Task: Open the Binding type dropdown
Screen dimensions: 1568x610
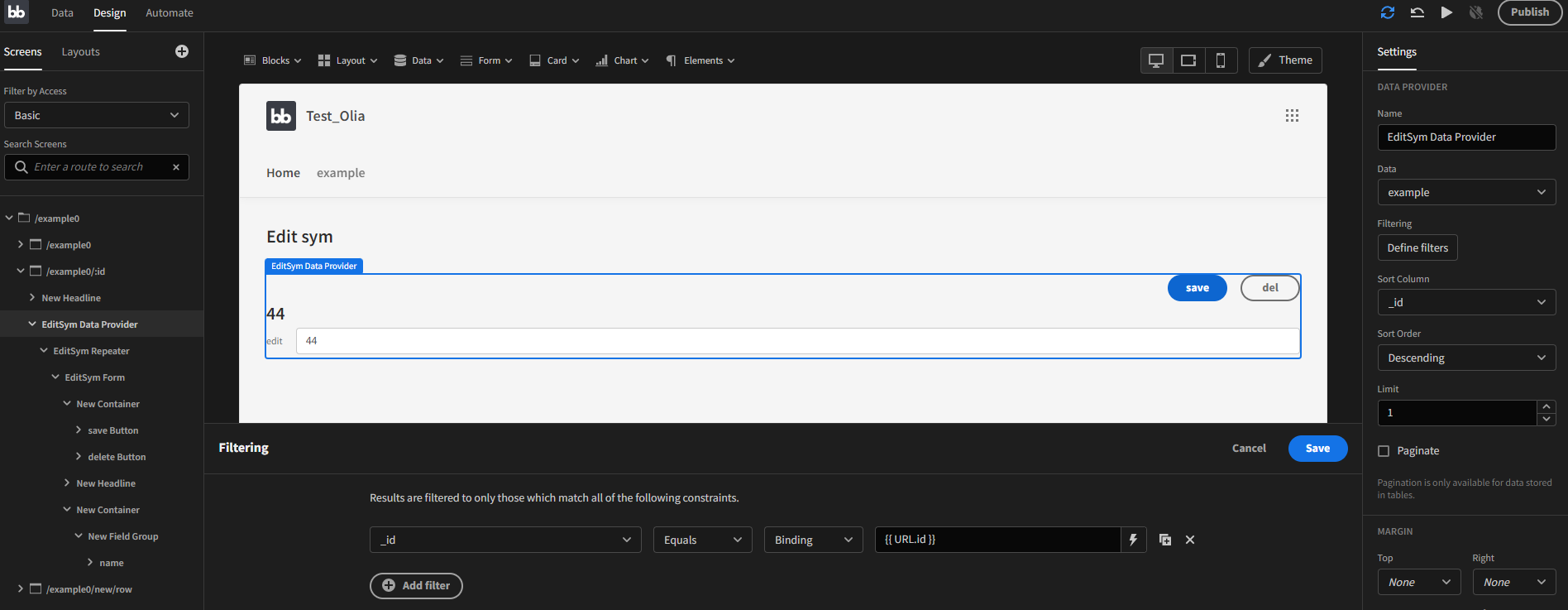Action: pyautogui.click(x=814, y=540)
